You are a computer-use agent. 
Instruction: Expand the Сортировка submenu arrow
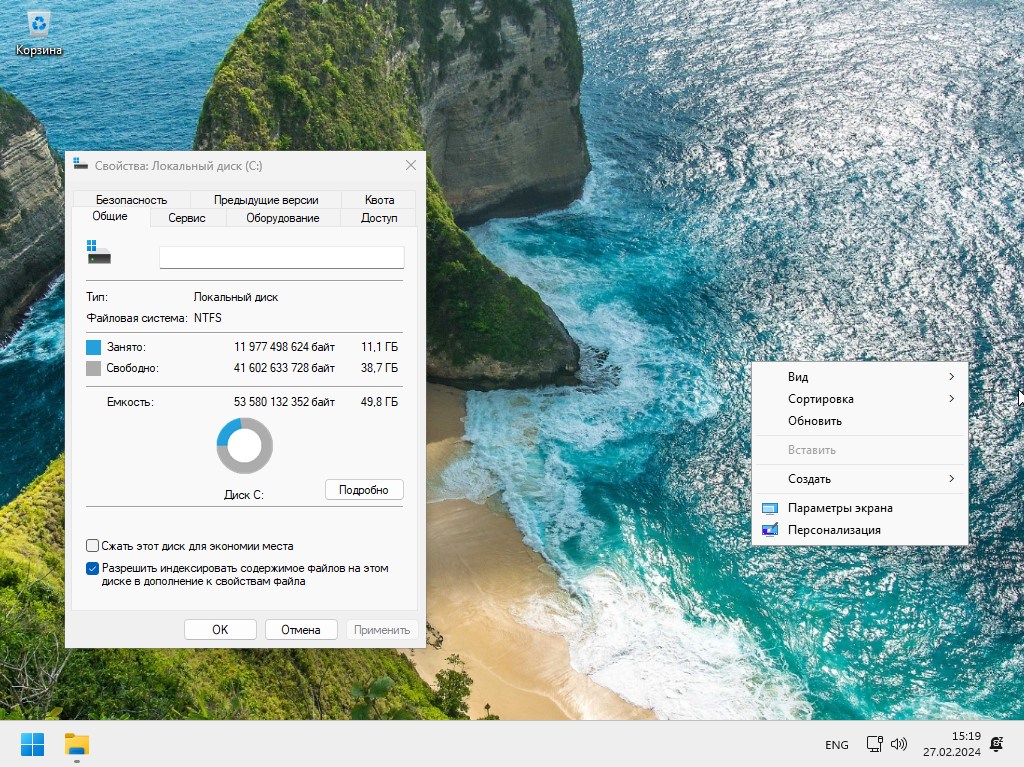[x=952, y=399]
